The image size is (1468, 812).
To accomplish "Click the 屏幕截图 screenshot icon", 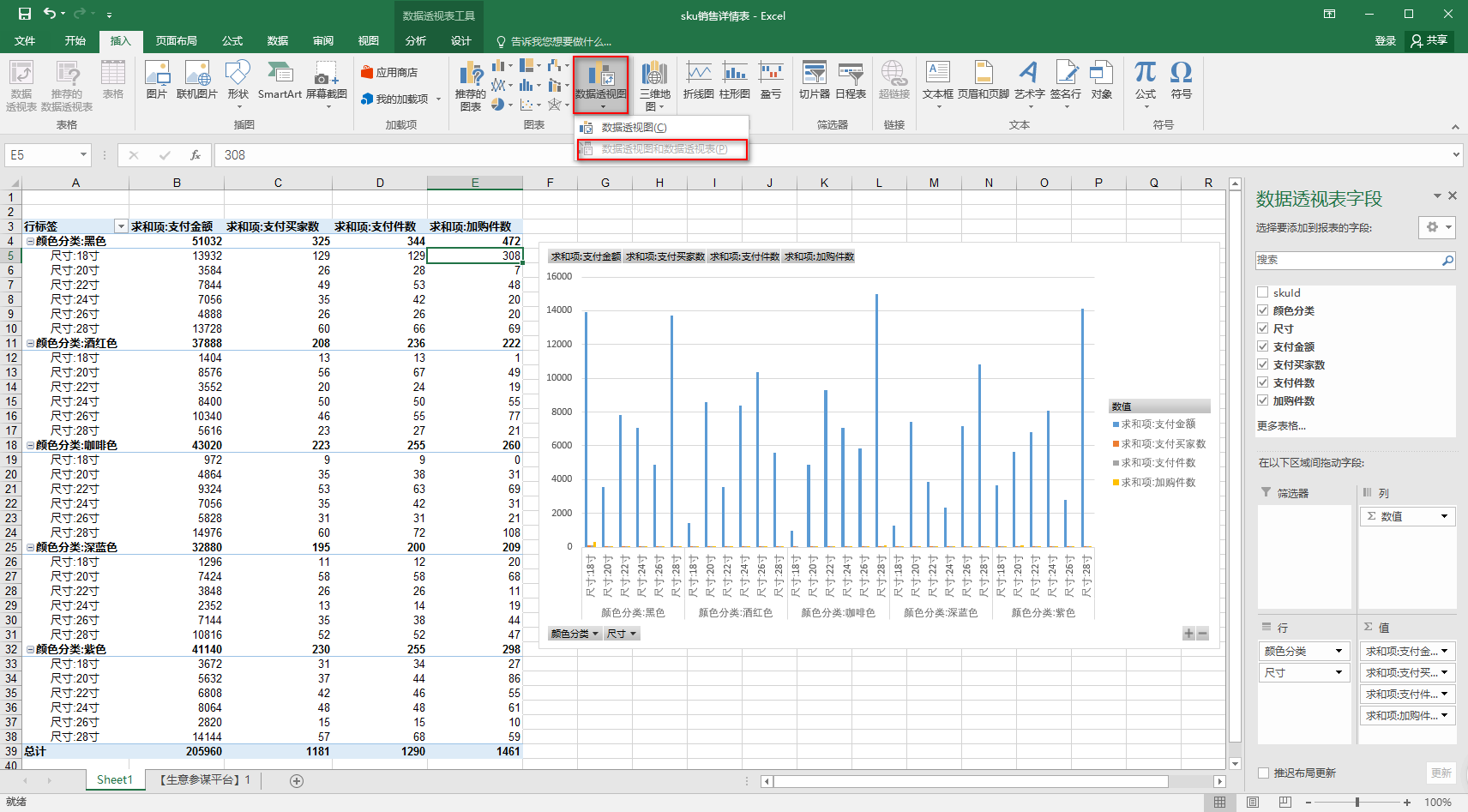I will (x=327, y=84).
